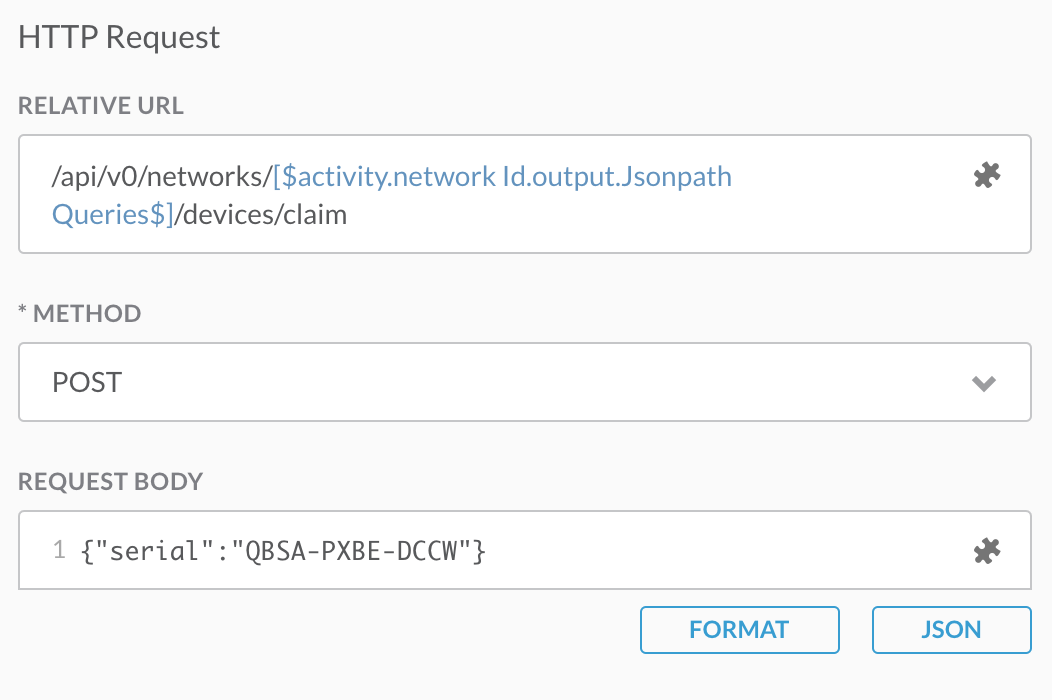
Task: Expand the Method dropdown chevron arrow
Action: [984, 383]
